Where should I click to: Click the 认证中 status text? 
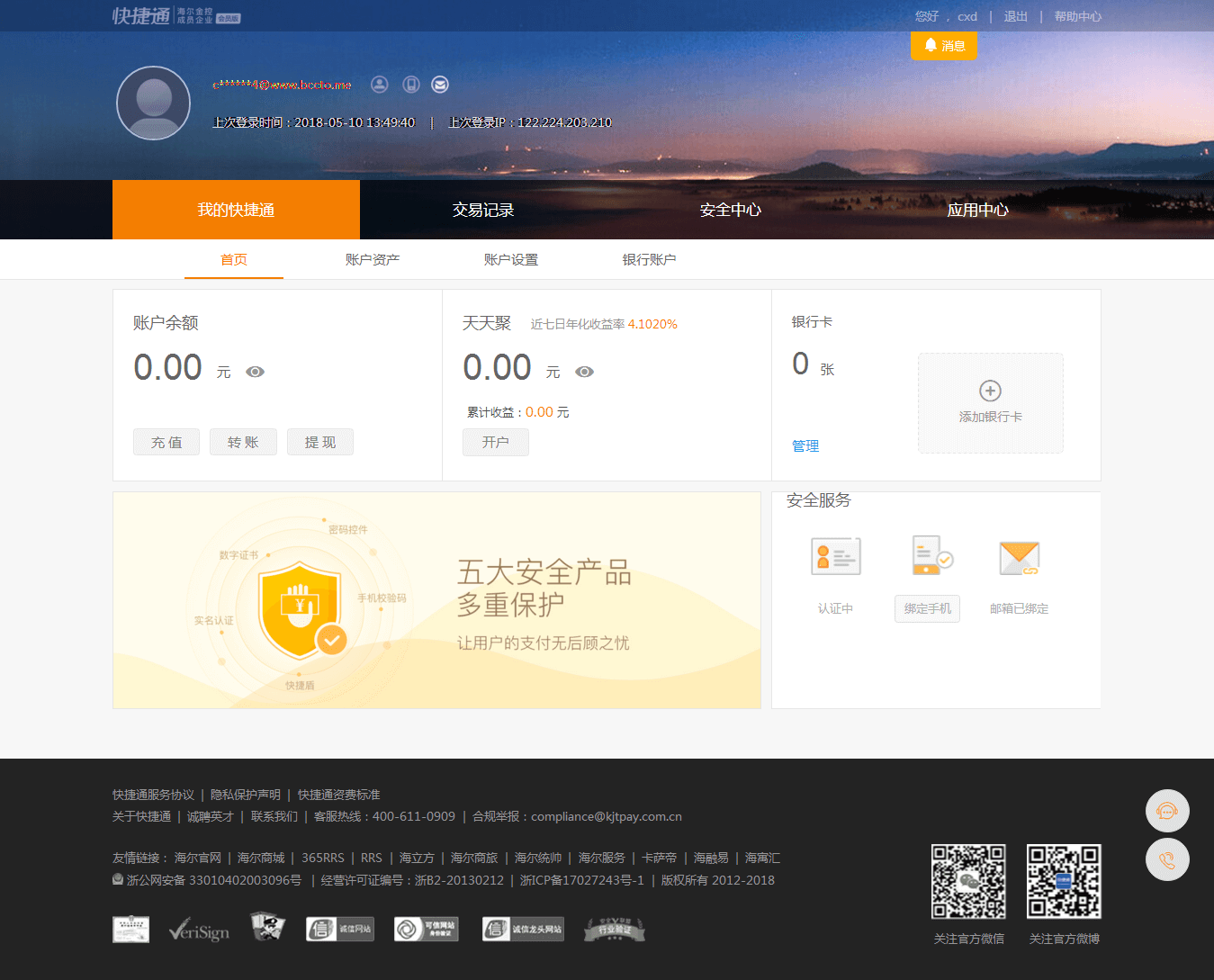pyautogui.click(x=835, y=608)
